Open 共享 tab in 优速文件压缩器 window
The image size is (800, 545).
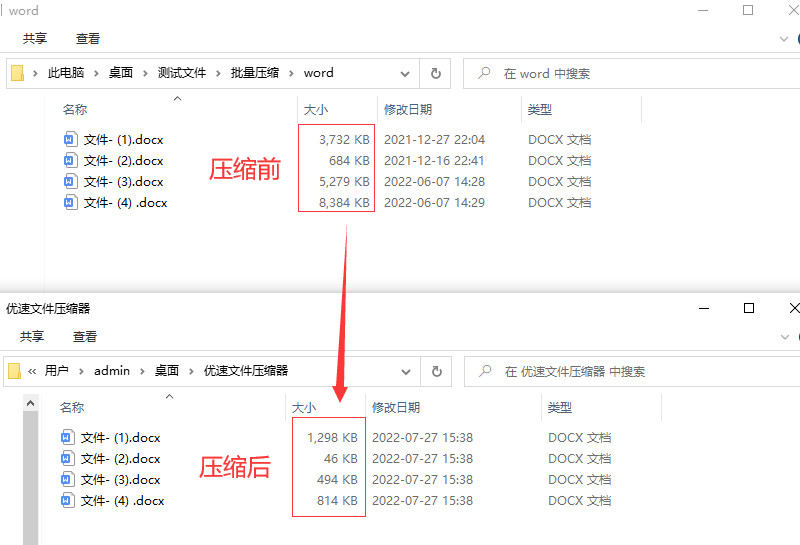pyautogui.click(x=32, y=336)
